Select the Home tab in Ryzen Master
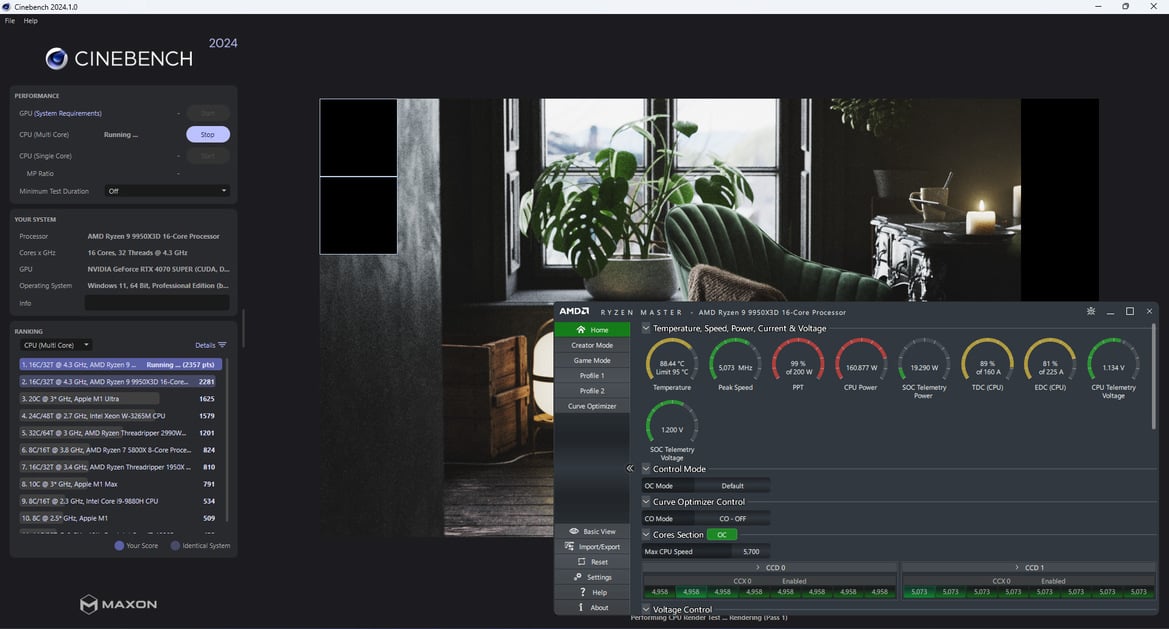 pos(593,329)
